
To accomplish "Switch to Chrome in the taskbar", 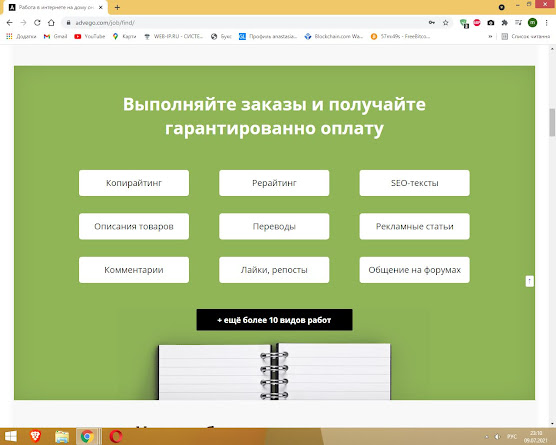I will (x=87, y=436).
